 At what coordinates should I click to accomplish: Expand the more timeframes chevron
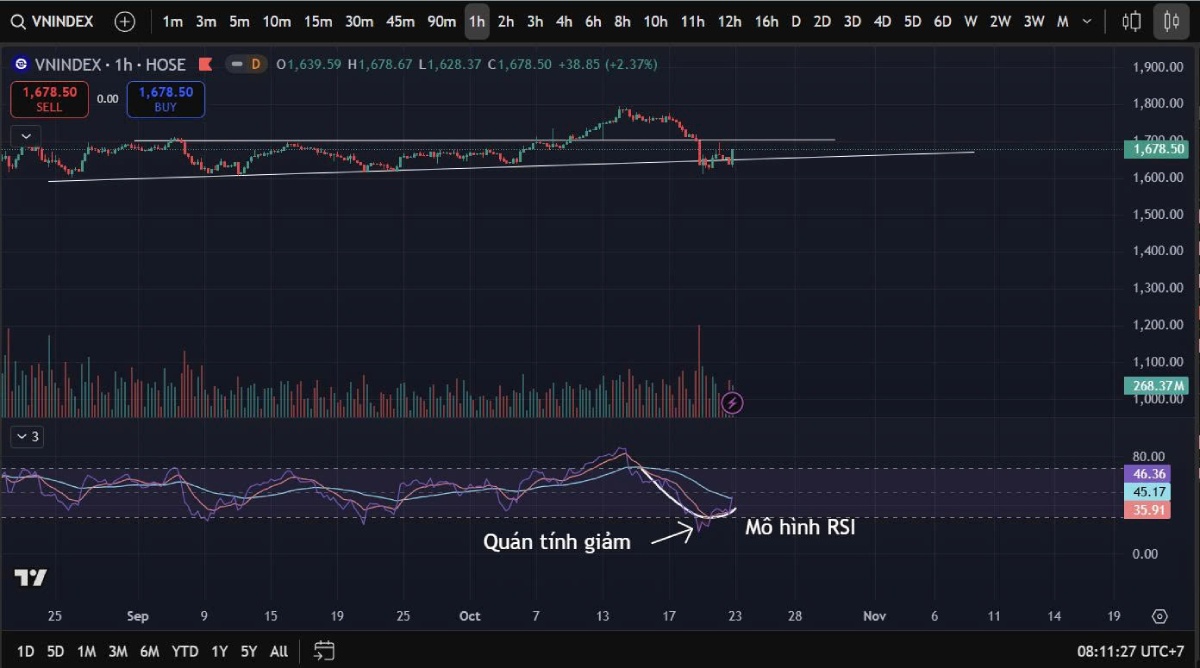[x=1087, y=21]
